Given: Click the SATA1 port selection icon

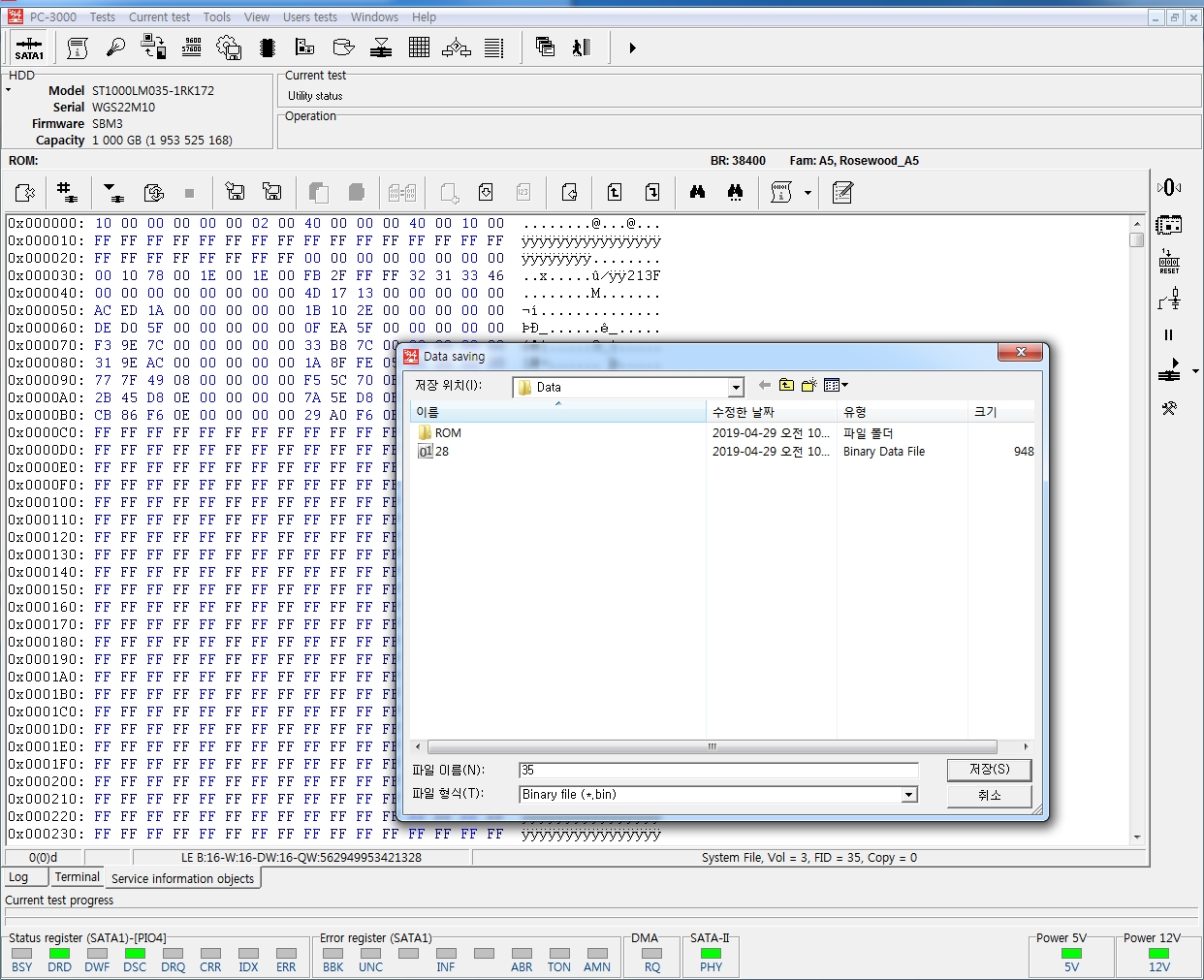Looking at the screenshot, I should point(29,47).
